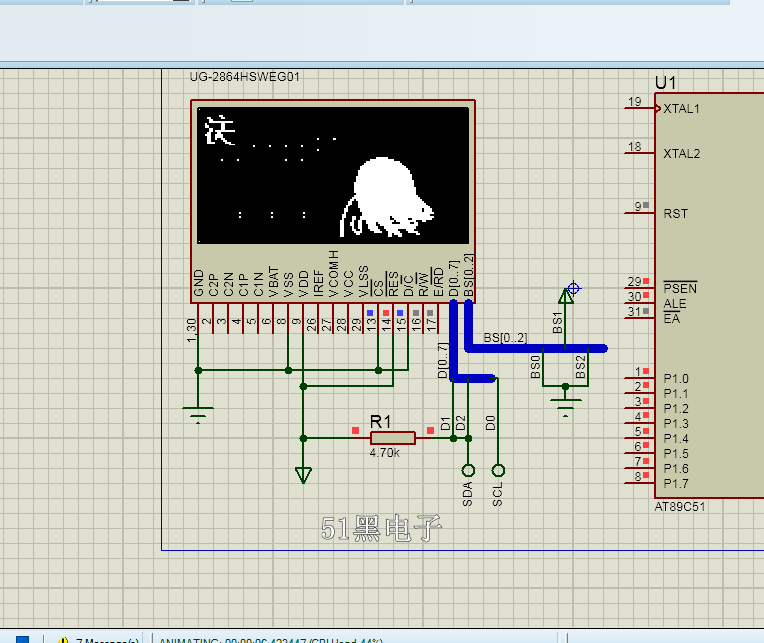Image resolution: width=764 pixels, height=643 pixels.
Task: Click the RES pin label on the OLED
Action: pyautogui.click(x=393, y=284)
